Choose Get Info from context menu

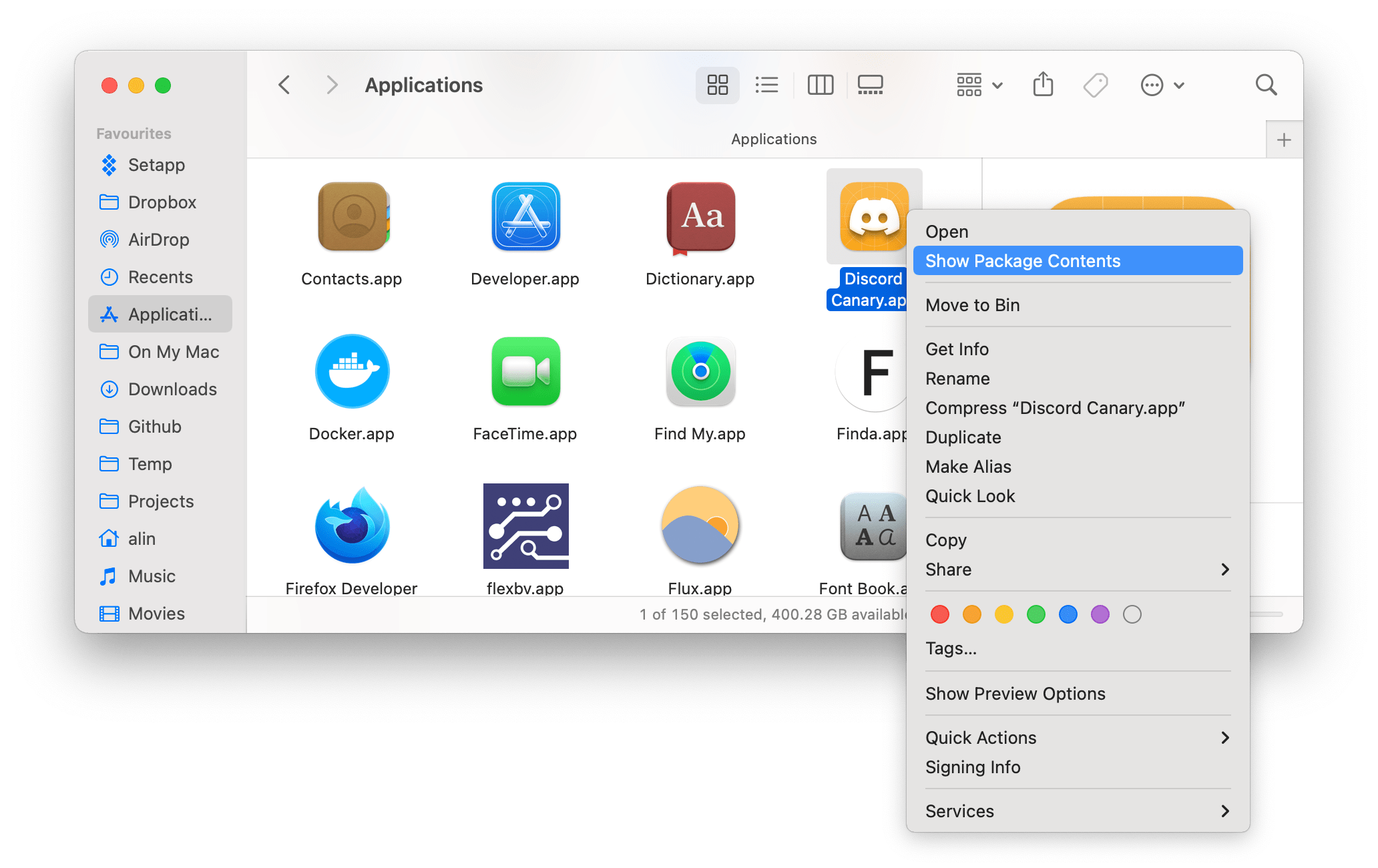[x=1078, y=349]
